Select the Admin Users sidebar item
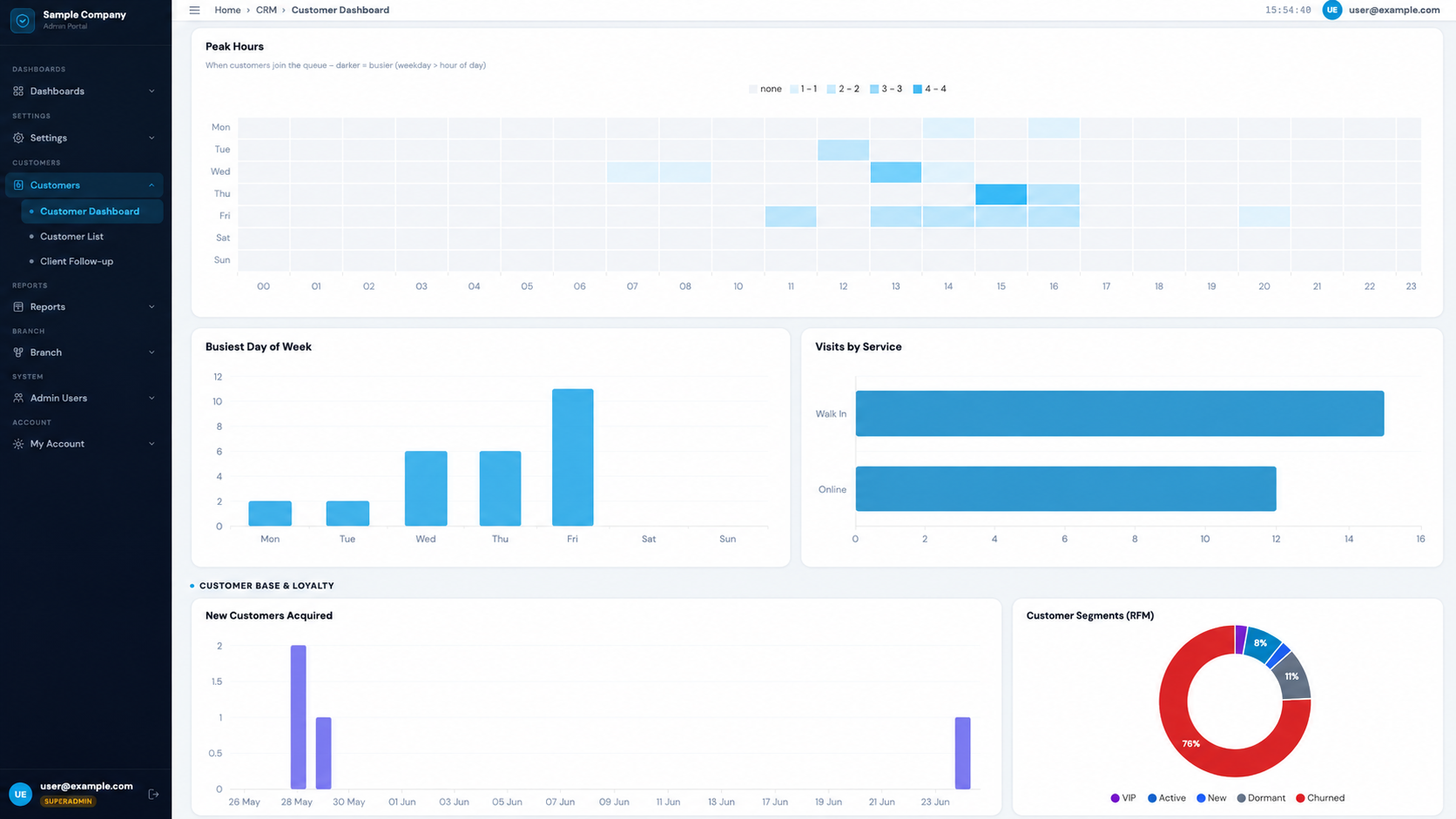 click(84, 398)
